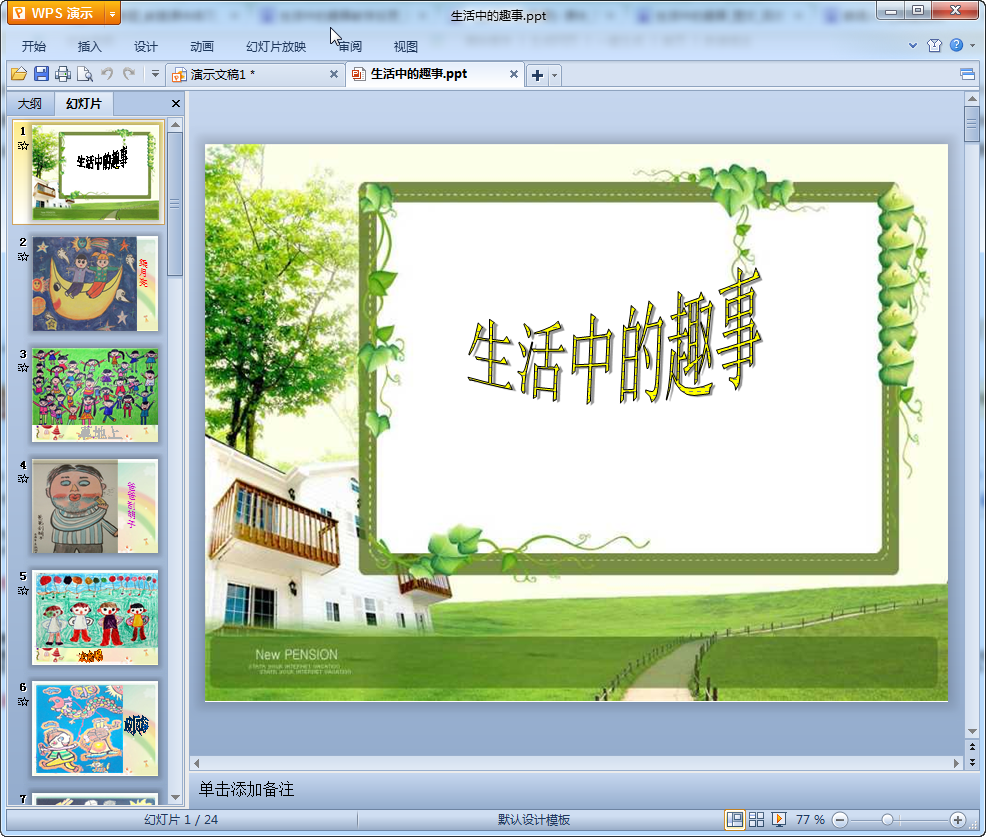Open the 审阅 ribbon tab

click(350, 47)
